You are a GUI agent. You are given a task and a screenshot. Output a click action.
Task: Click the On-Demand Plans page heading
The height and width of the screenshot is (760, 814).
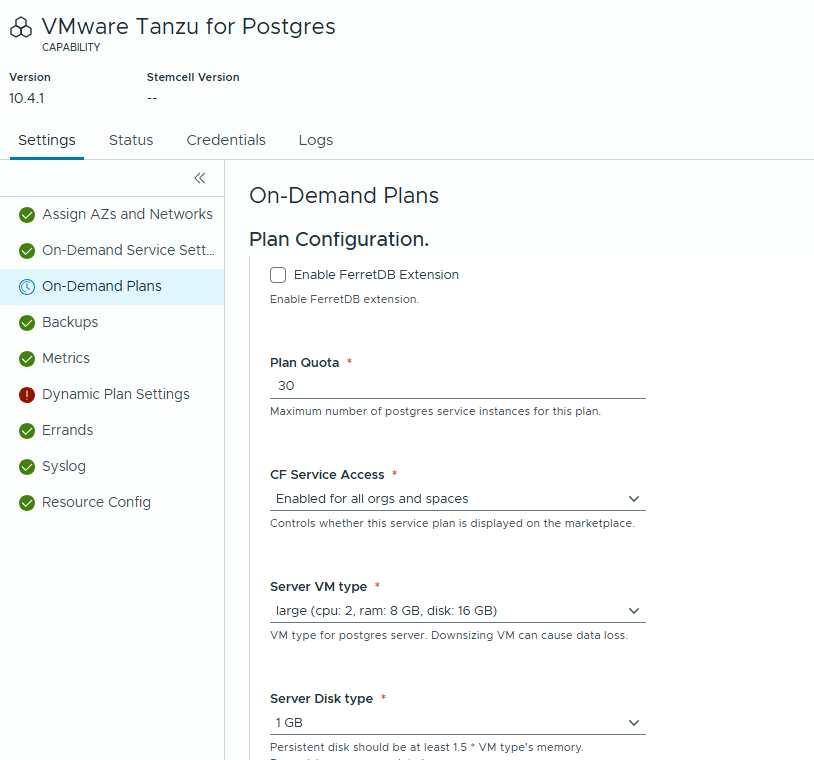344,196
